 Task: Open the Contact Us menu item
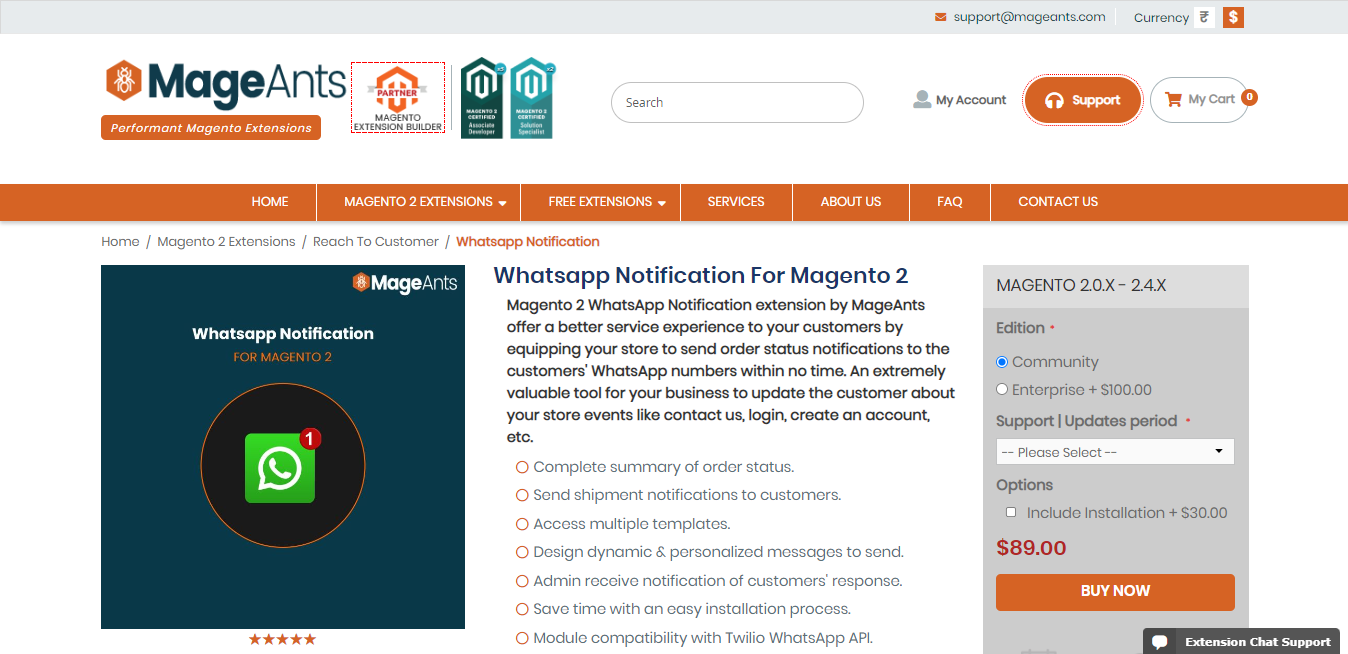[1058, 202]
